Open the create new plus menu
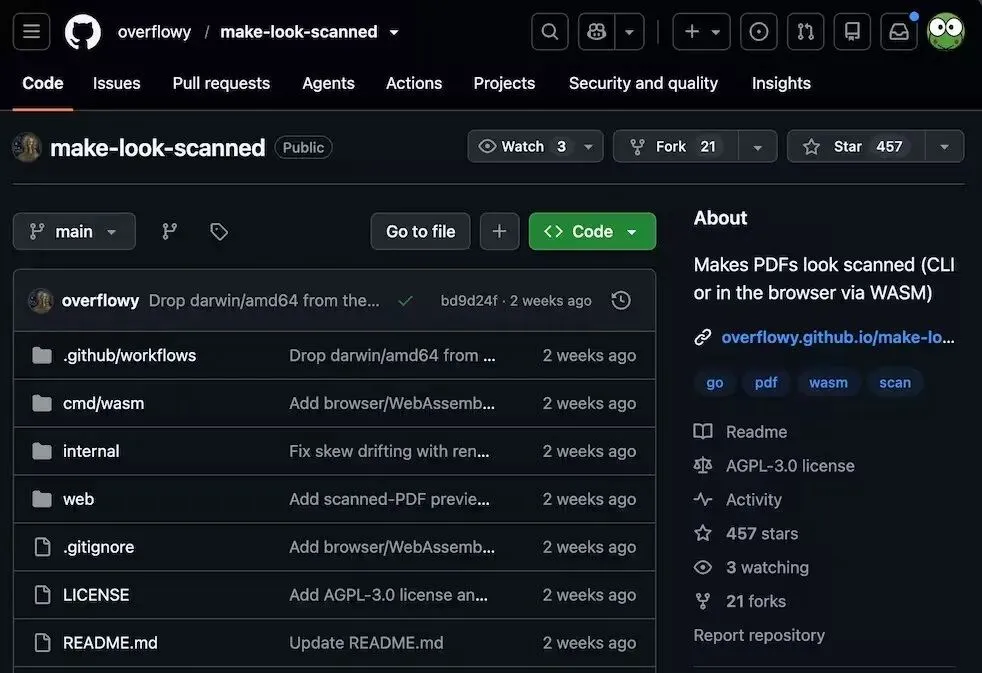The height and width of the screenshot is (673, 982). 701,31
